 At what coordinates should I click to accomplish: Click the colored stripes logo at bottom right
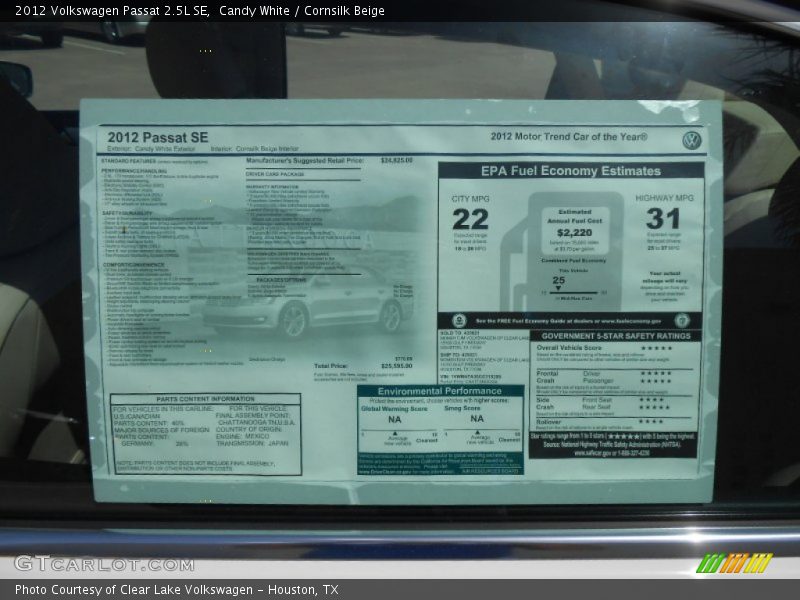point(734,564)
